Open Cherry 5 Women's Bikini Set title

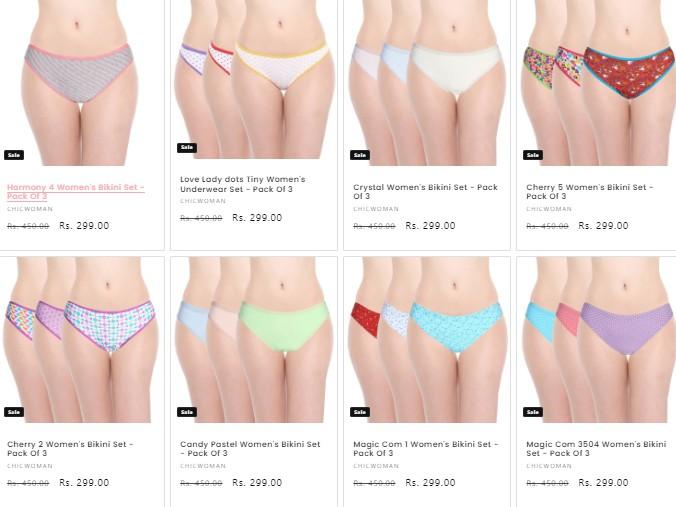click(589, 191)
